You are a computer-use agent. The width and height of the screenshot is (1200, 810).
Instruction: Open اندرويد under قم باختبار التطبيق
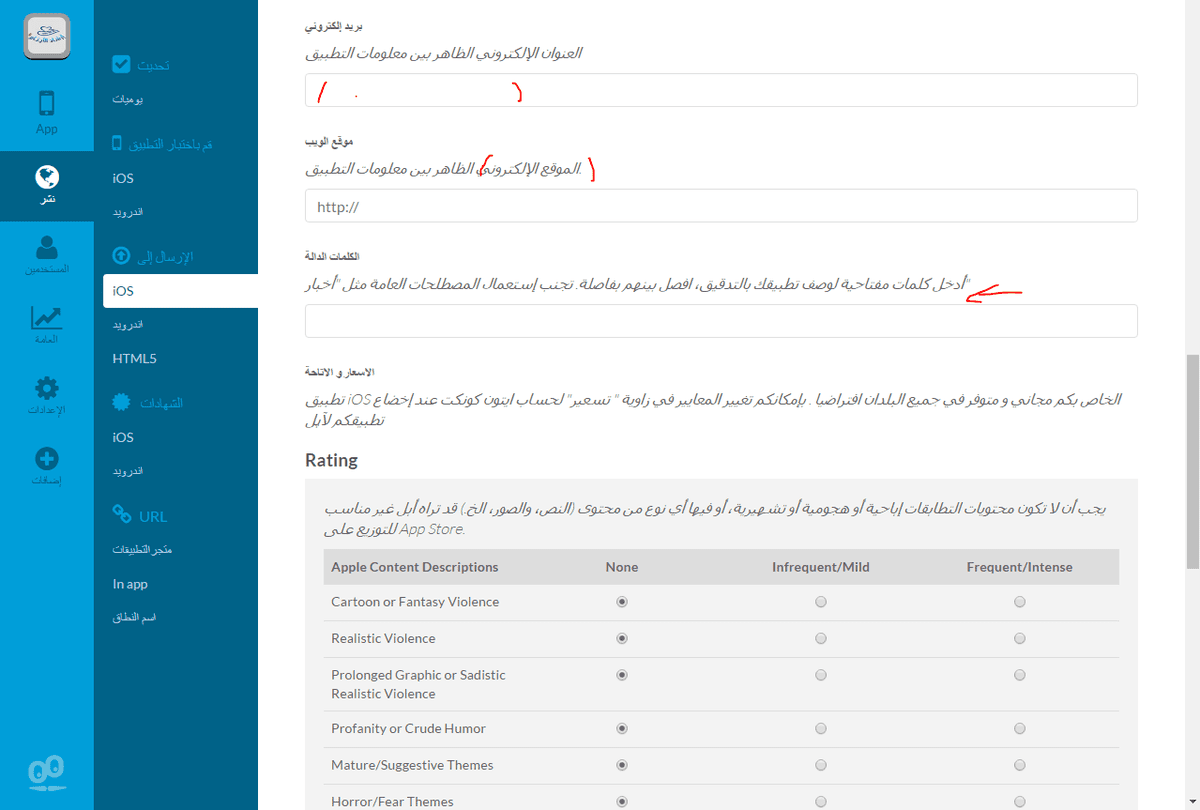128,212
